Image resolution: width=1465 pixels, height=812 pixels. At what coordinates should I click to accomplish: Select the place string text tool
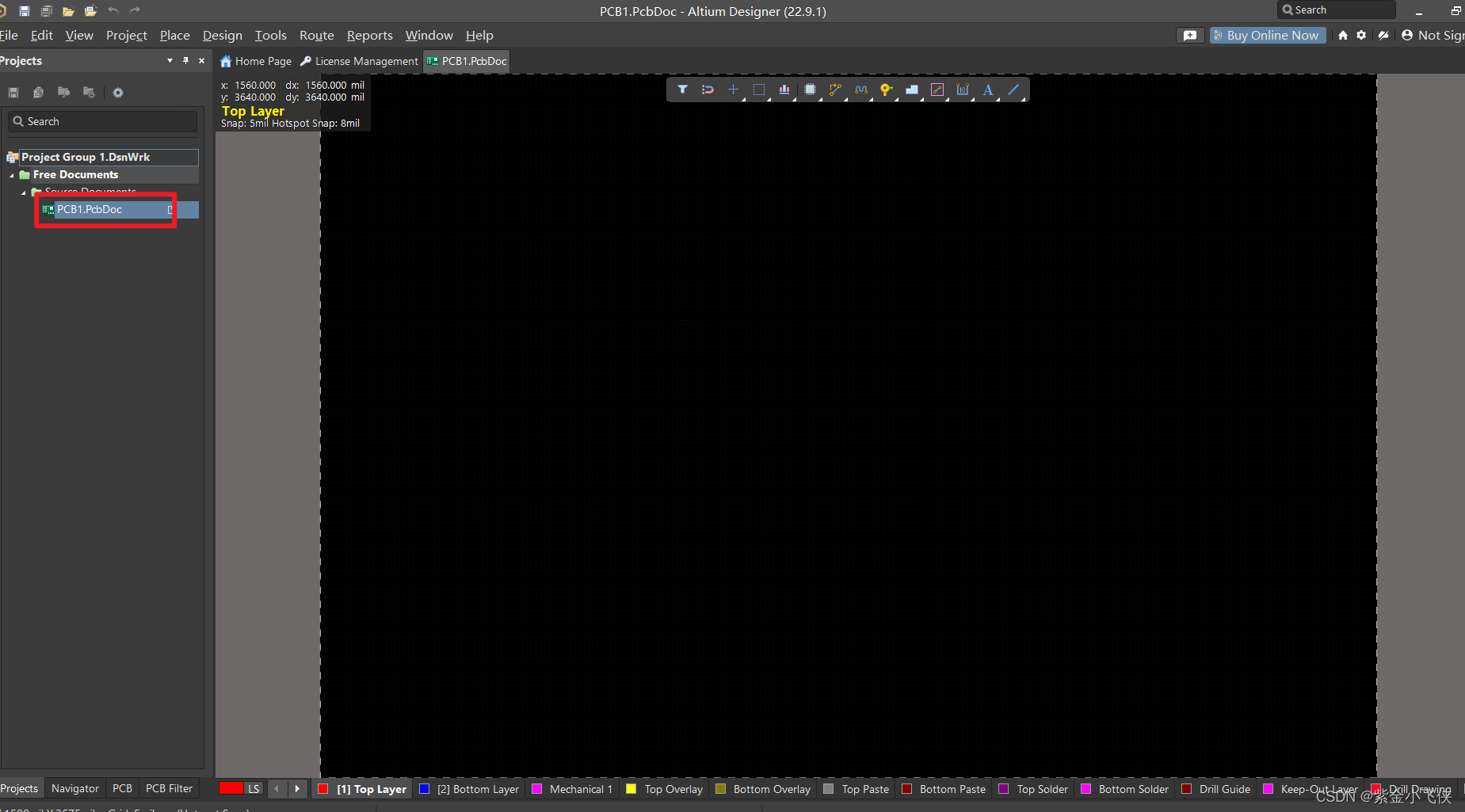[988, 90]
